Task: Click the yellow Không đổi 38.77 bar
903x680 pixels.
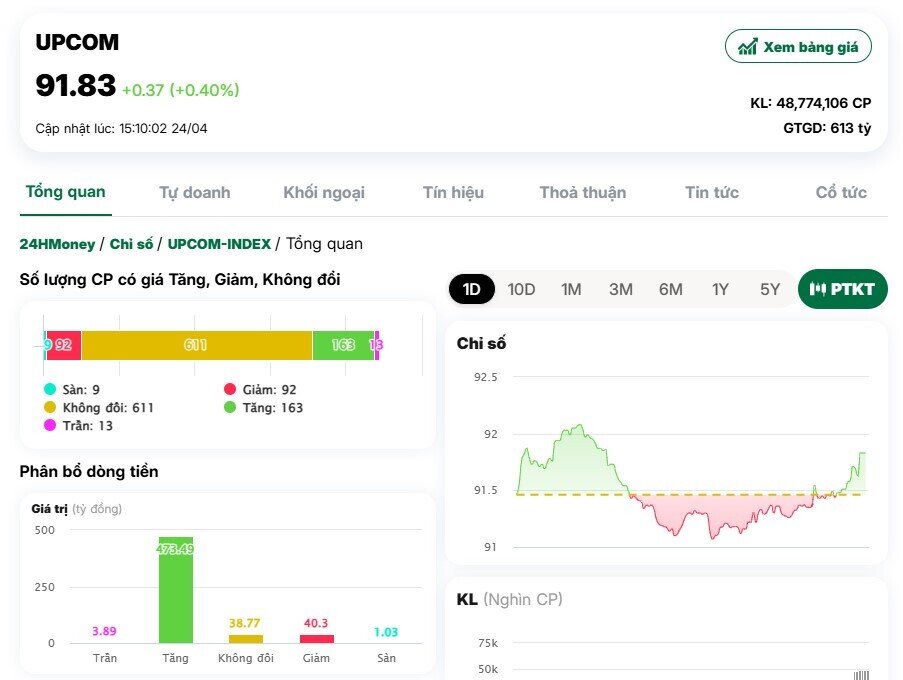Action: coord(246,639)
